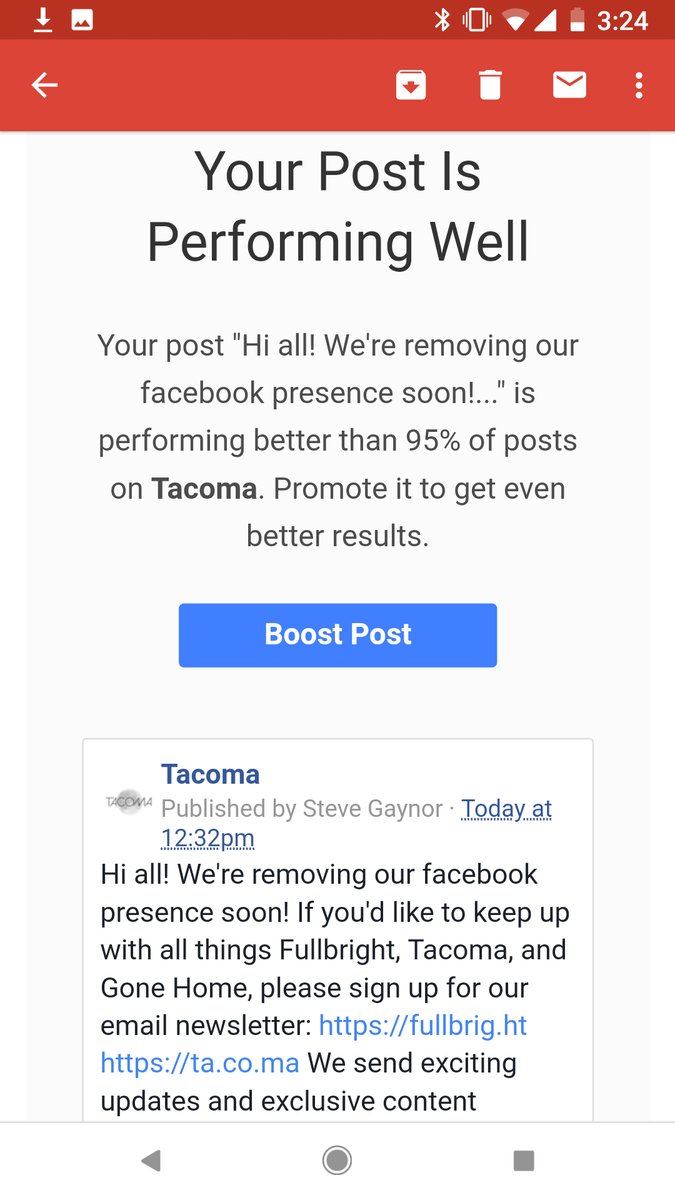Archive this email
The width and height of the screenshot is (675, 1200).
[411, 86]
